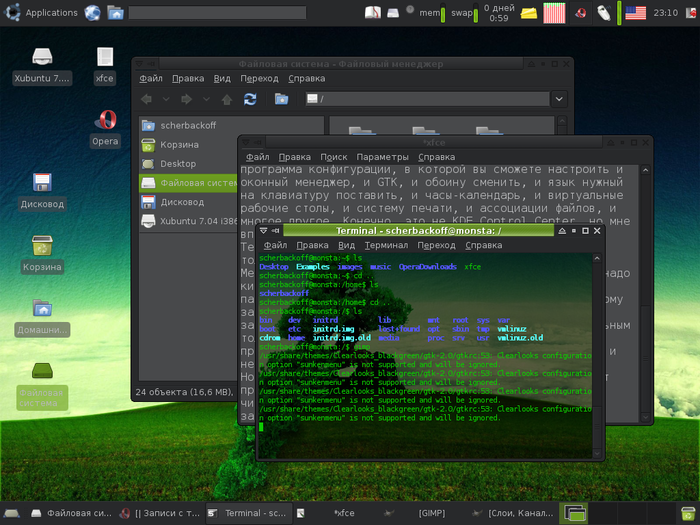This screenshot has width=700, height=525.
Task: Click the green workspace switcher pager
Action: pos(574,513)
